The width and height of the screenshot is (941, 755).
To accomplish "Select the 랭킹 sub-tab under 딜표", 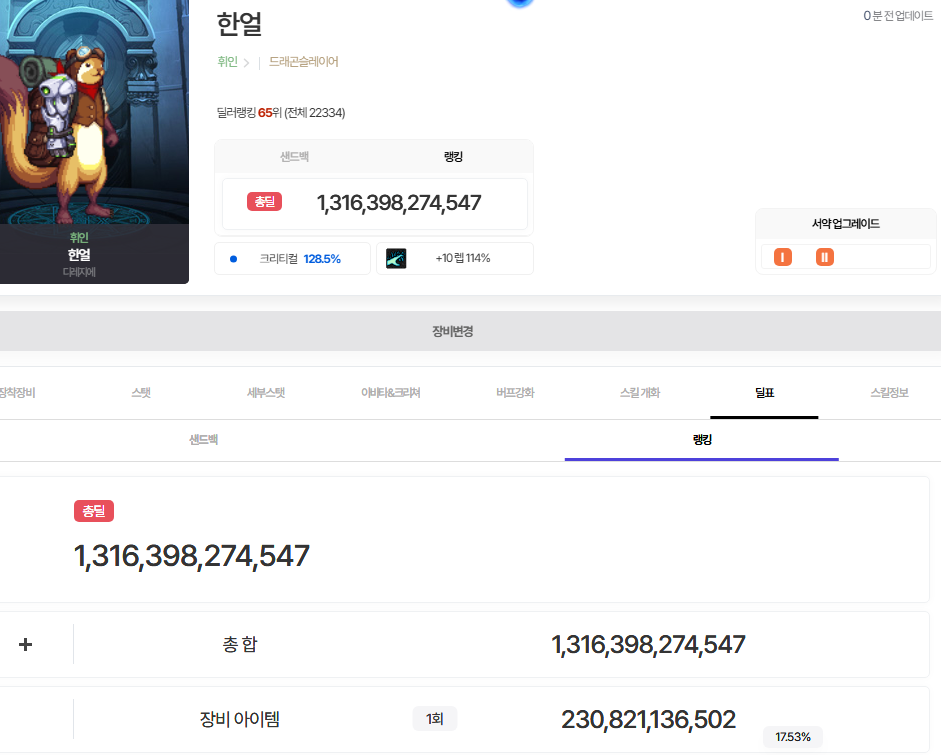I will pos(702,440).
